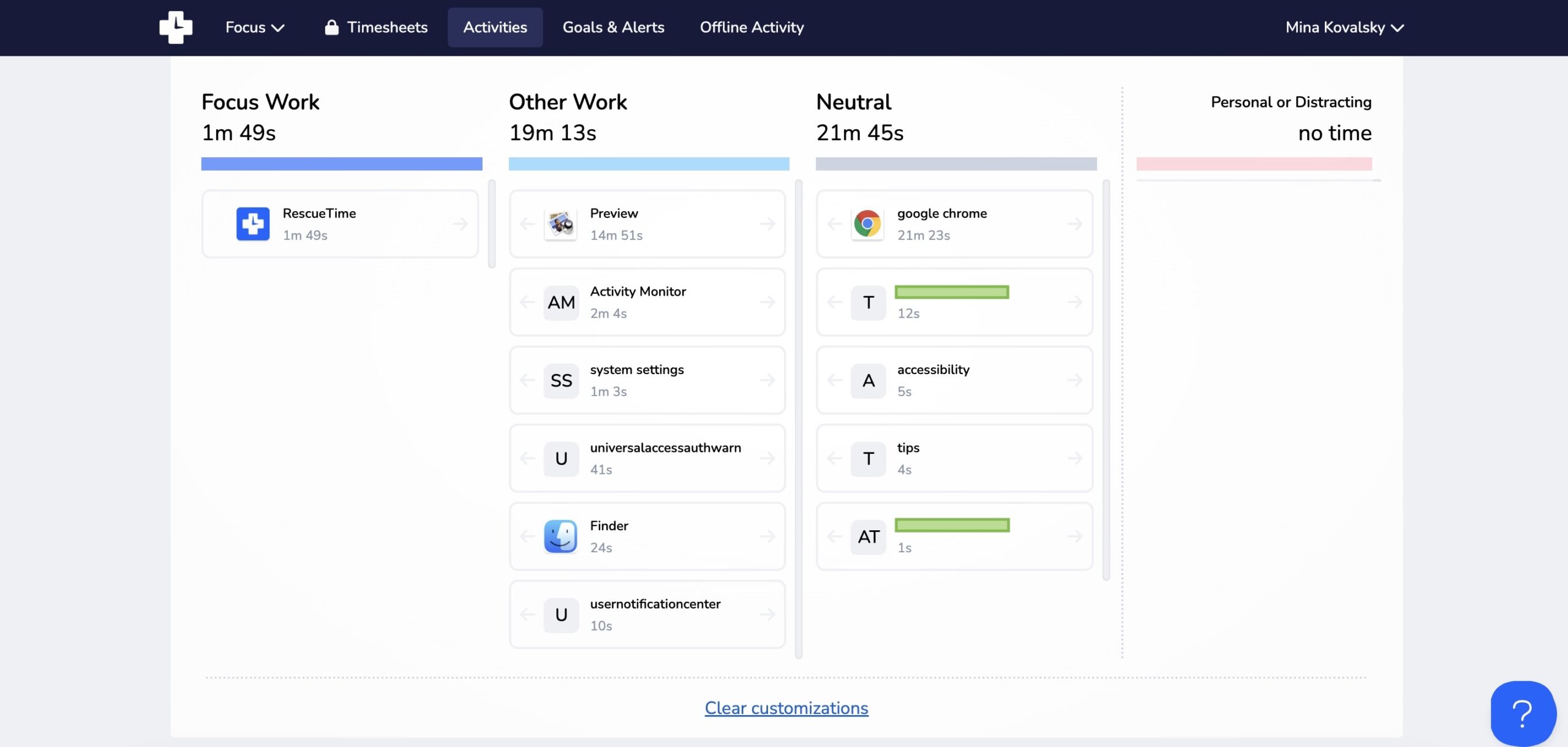Click the T icon for tips
The width and height of the screenshot is (1568, 747).
[x=868, y=458]
